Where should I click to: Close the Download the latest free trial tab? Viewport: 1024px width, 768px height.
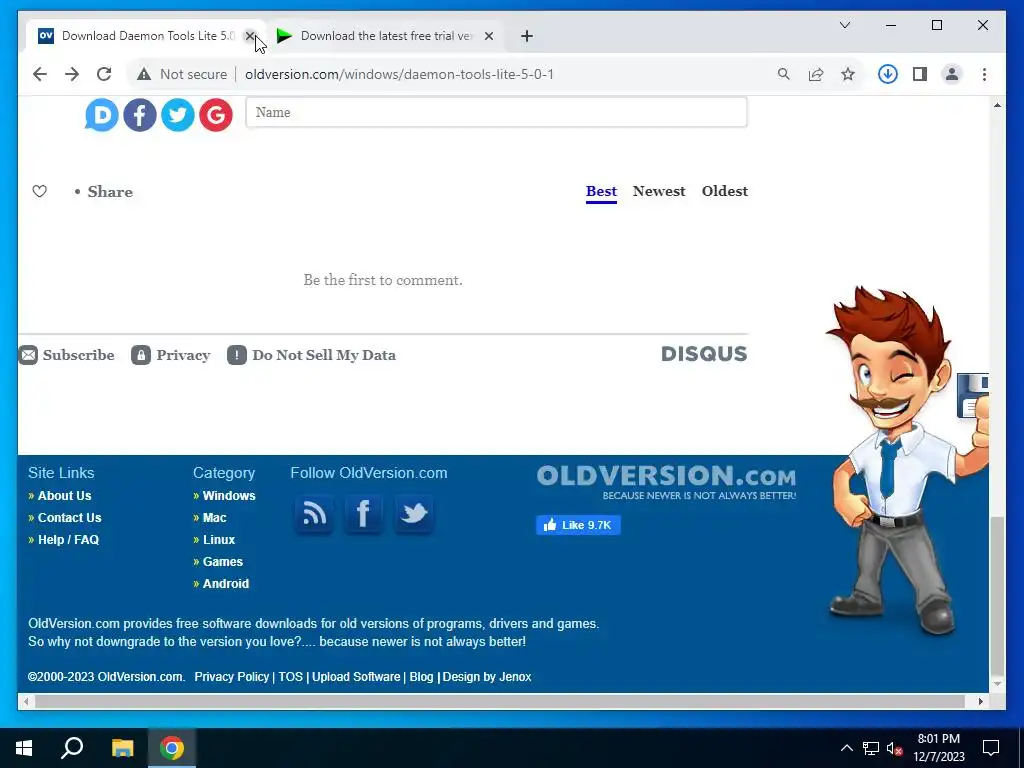(x=488, y=36)
